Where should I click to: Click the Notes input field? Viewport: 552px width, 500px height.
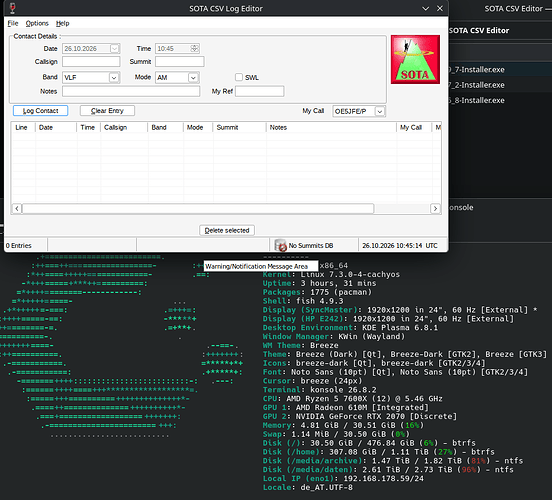[x=131, y=91]
